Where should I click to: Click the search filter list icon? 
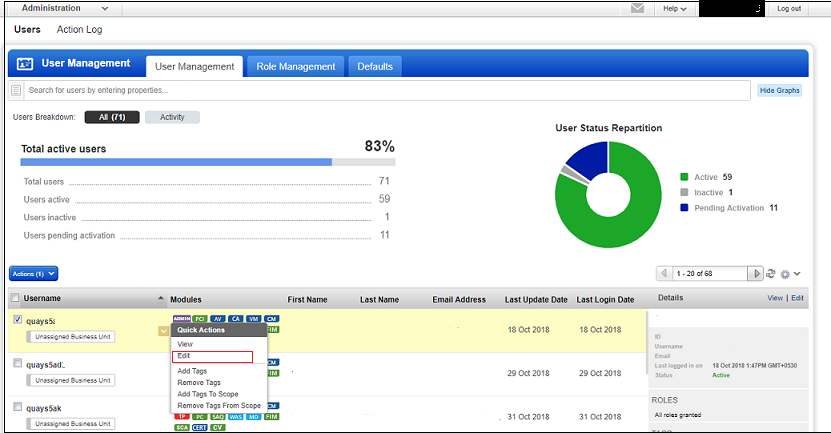coord(16,90)
